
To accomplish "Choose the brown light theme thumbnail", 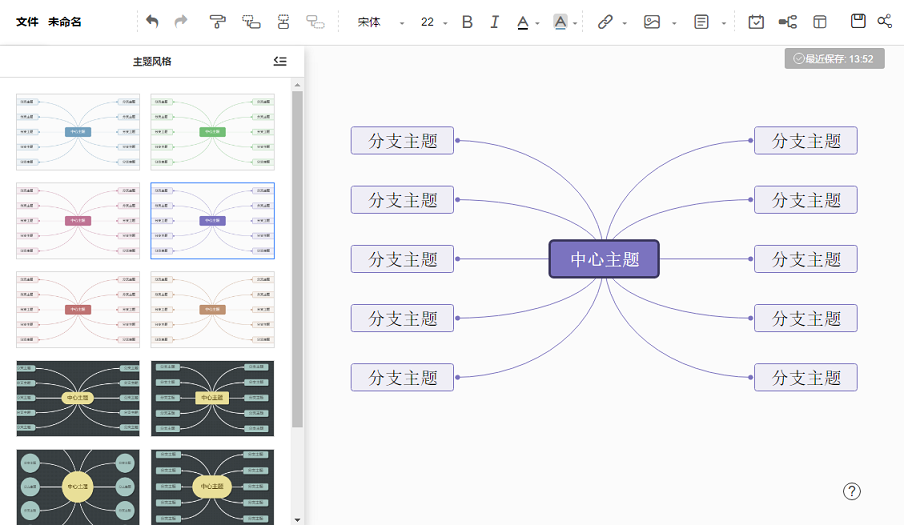I will point(213,309).
